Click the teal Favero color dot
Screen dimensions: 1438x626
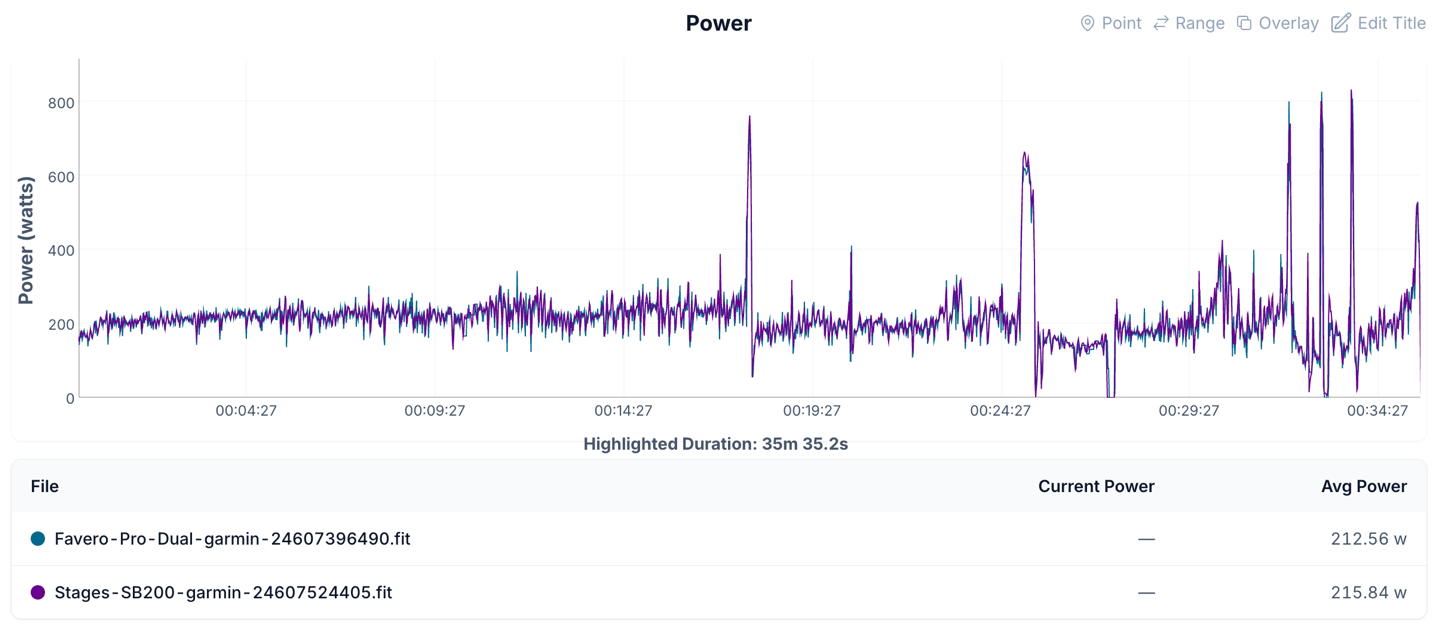(x=38, y=539)
